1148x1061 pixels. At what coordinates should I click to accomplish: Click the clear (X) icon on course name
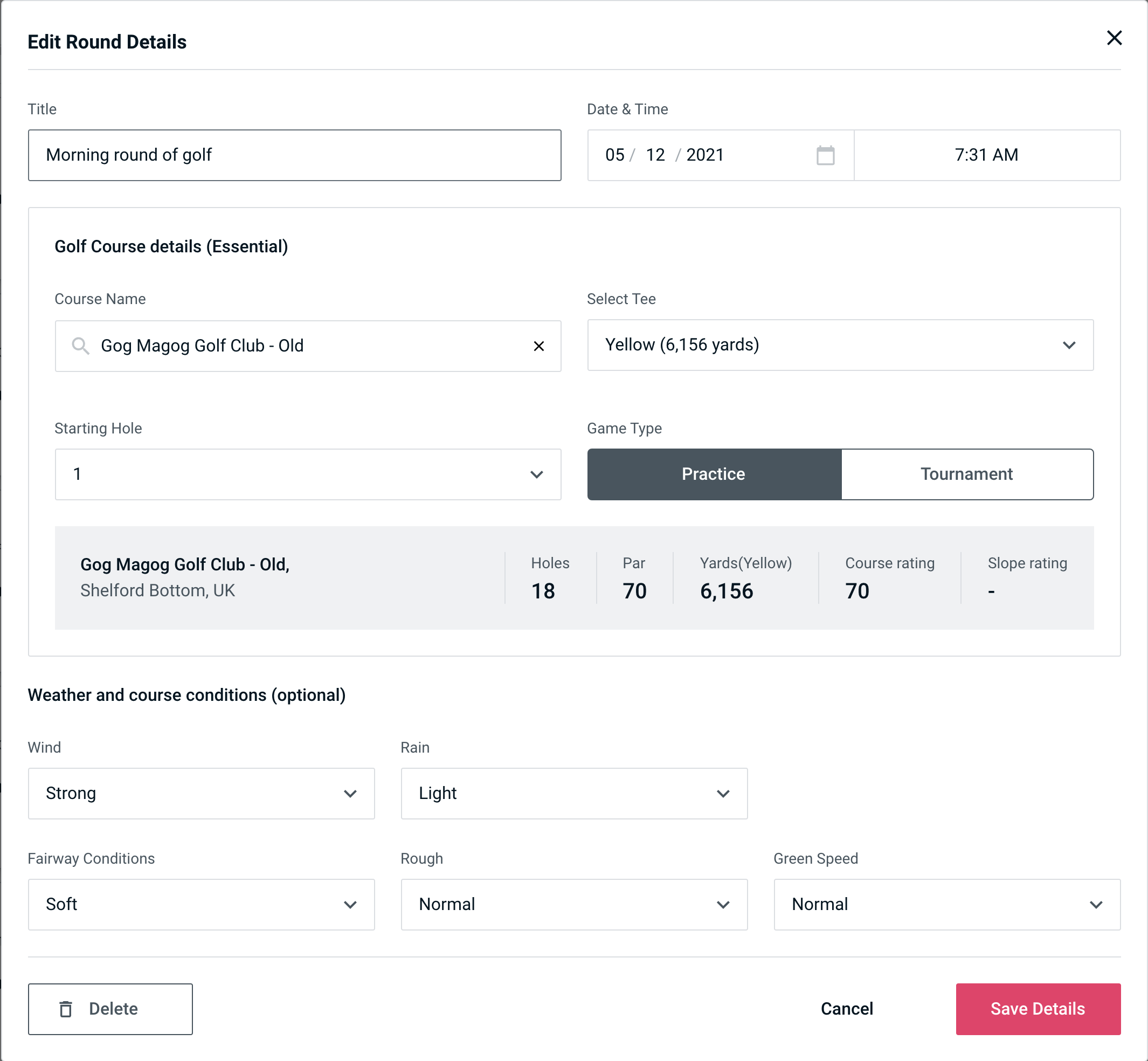539,345
